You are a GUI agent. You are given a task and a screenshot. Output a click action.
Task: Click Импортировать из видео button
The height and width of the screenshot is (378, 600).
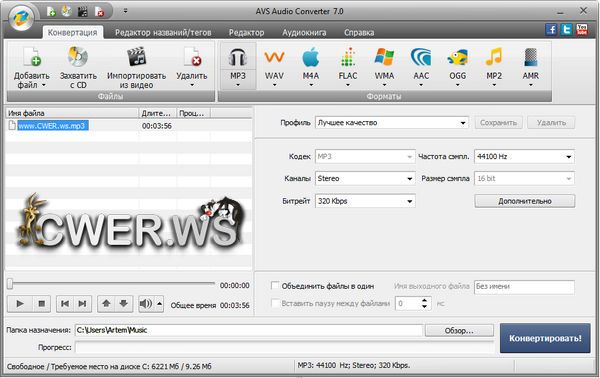coord(136,67)
